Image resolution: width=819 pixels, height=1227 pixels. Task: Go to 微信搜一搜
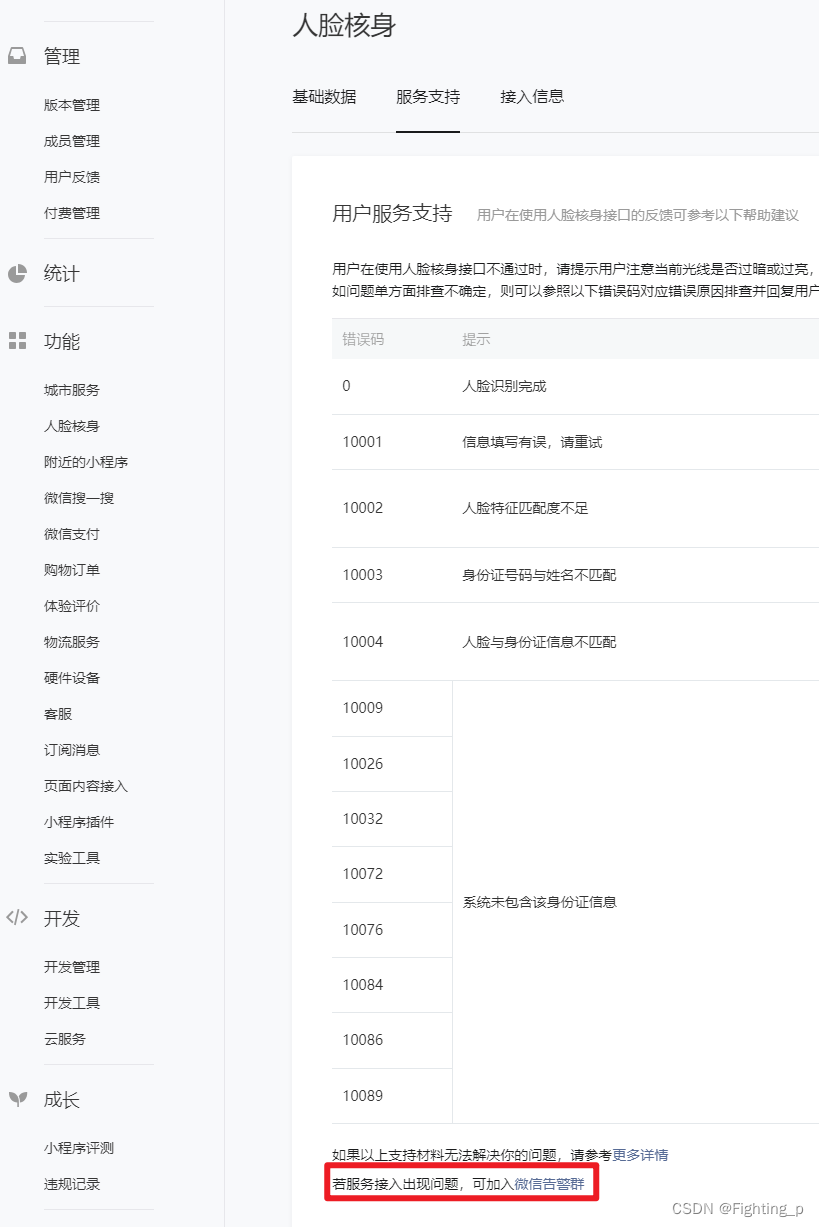tap(79, 498)
